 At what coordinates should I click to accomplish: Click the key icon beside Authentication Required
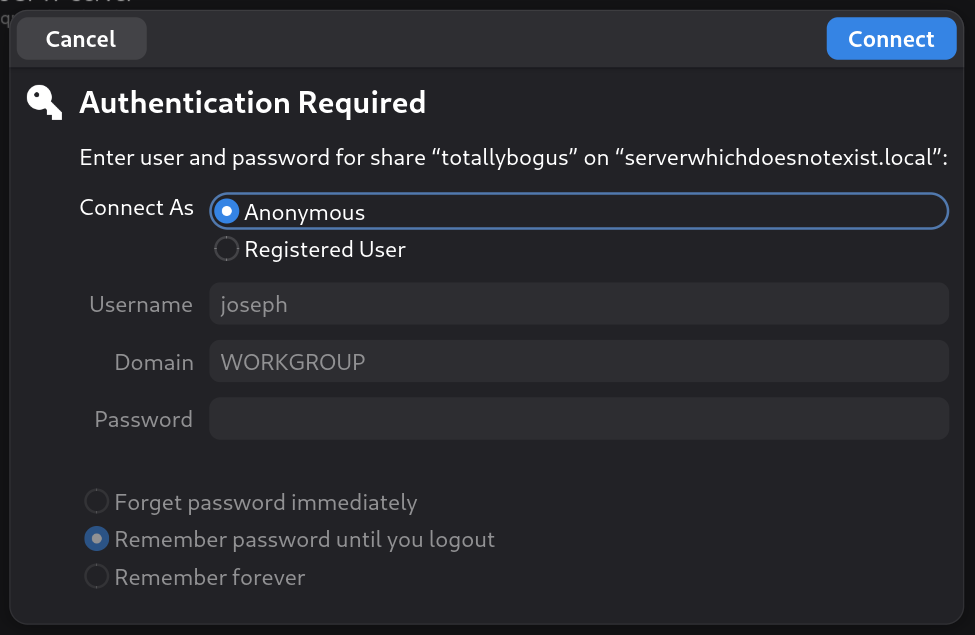point(44,102)
